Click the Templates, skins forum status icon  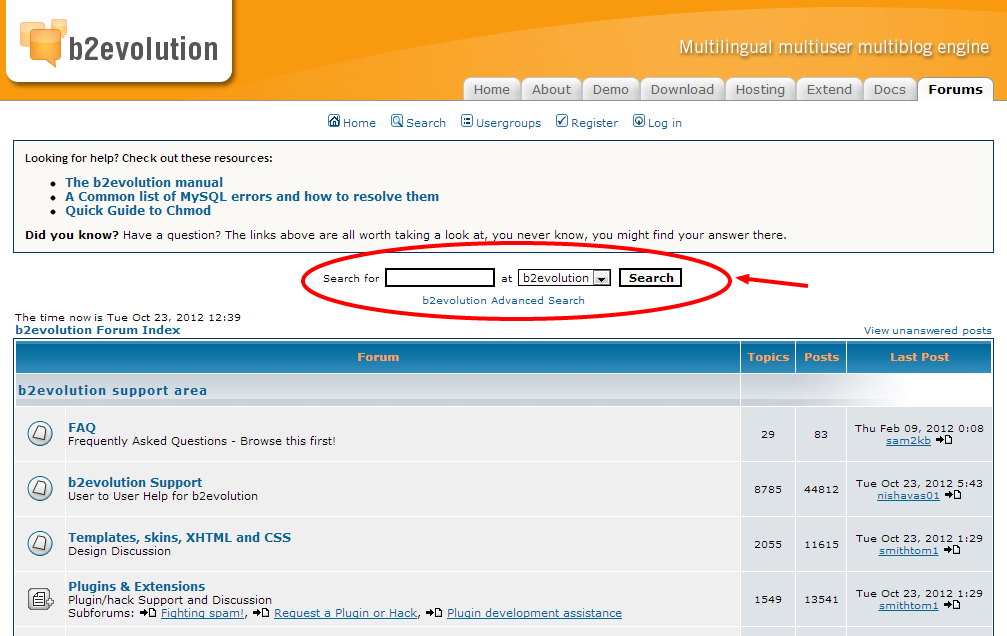tap(40, 544)
